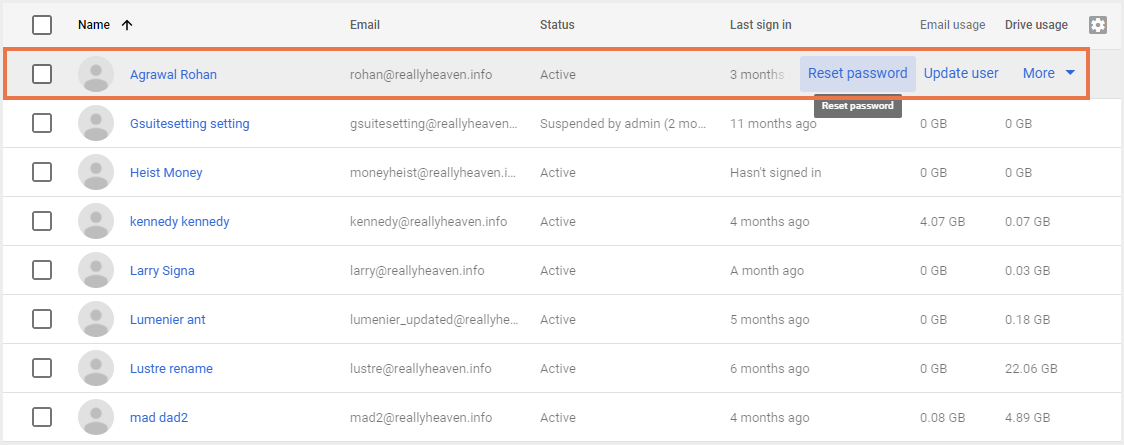Image resolution: width=1124 pixels, height=445 pixels.
Task: Click Agrawal Rohan's avatar icon
Action: click(96, 74)
